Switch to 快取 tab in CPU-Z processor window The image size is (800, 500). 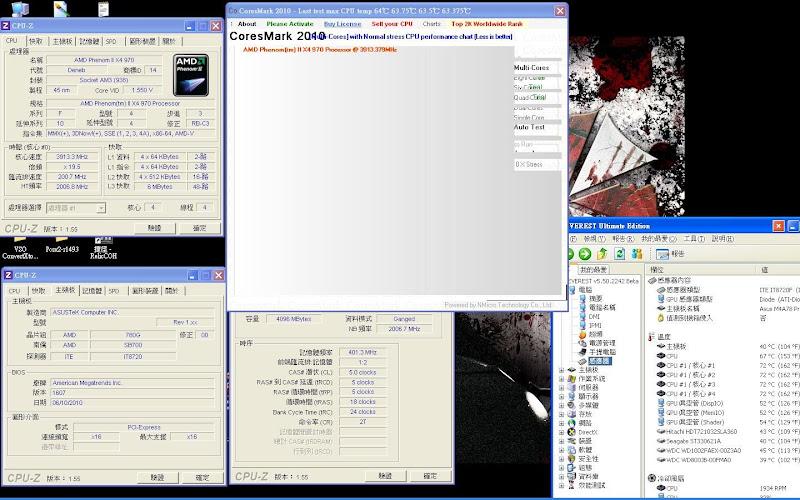coord(36,41)
